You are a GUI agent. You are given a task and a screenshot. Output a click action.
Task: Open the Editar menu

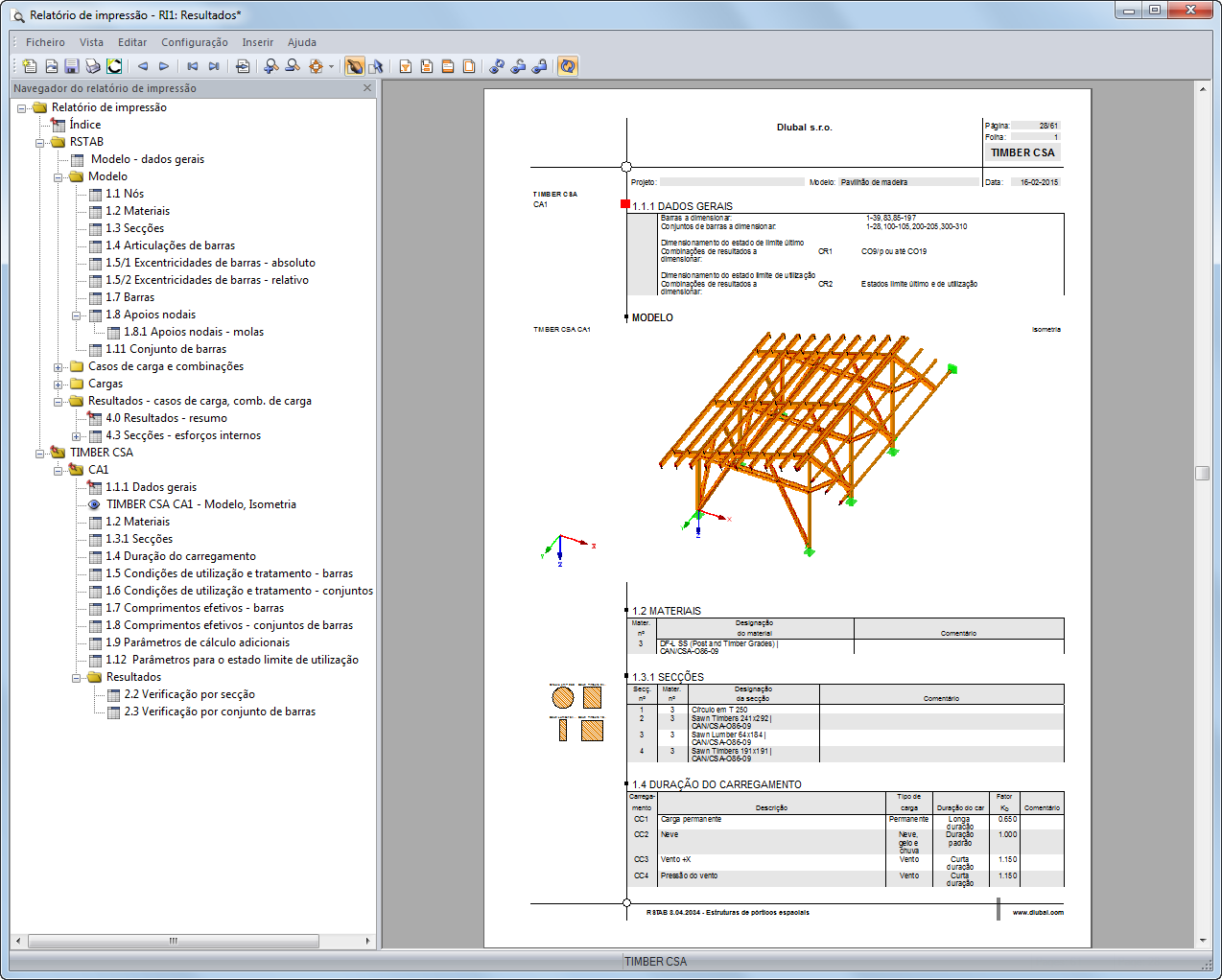pyautogui.click(x=132, y=42)
